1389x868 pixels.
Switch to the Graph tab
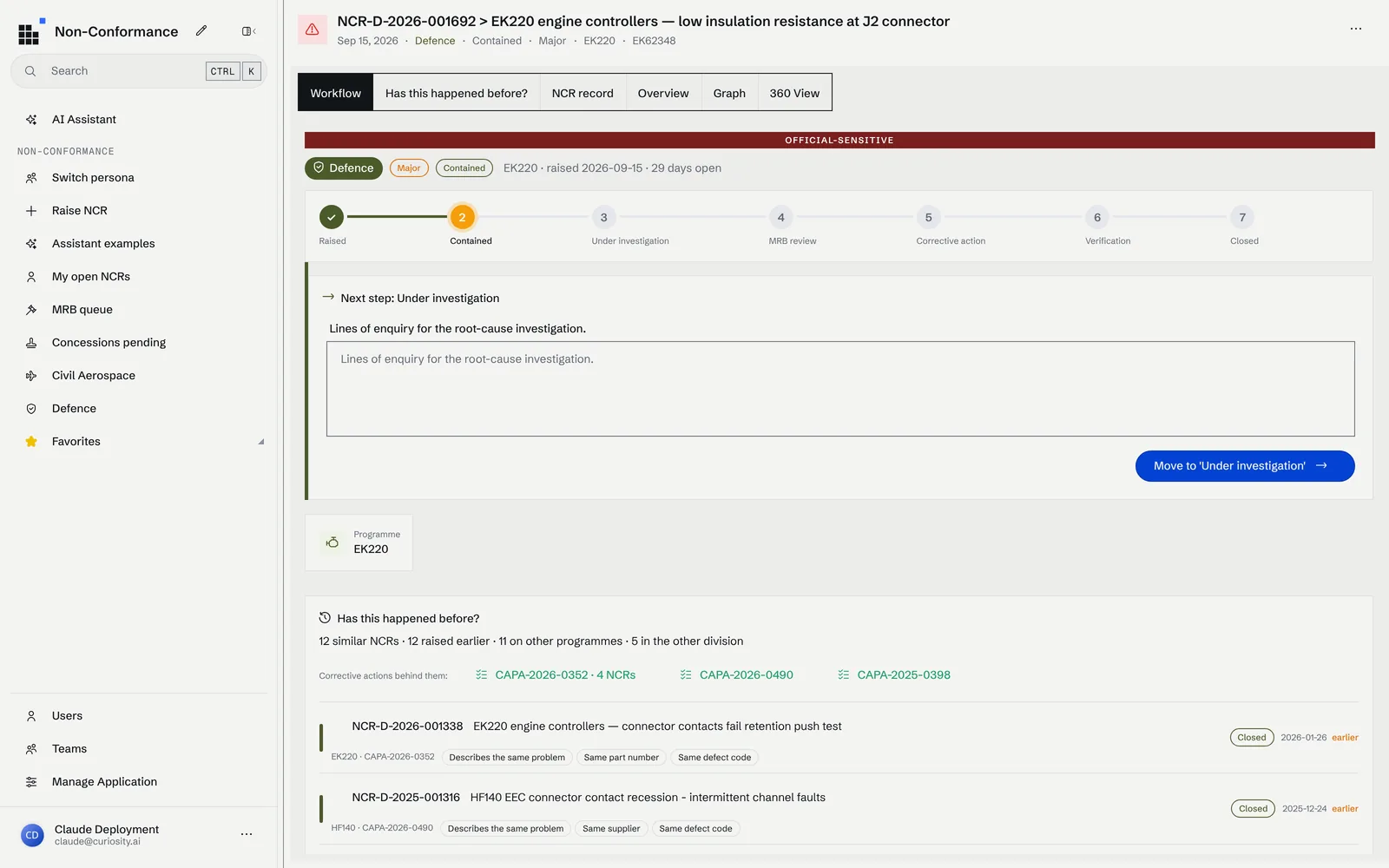(x=729, y=93)
